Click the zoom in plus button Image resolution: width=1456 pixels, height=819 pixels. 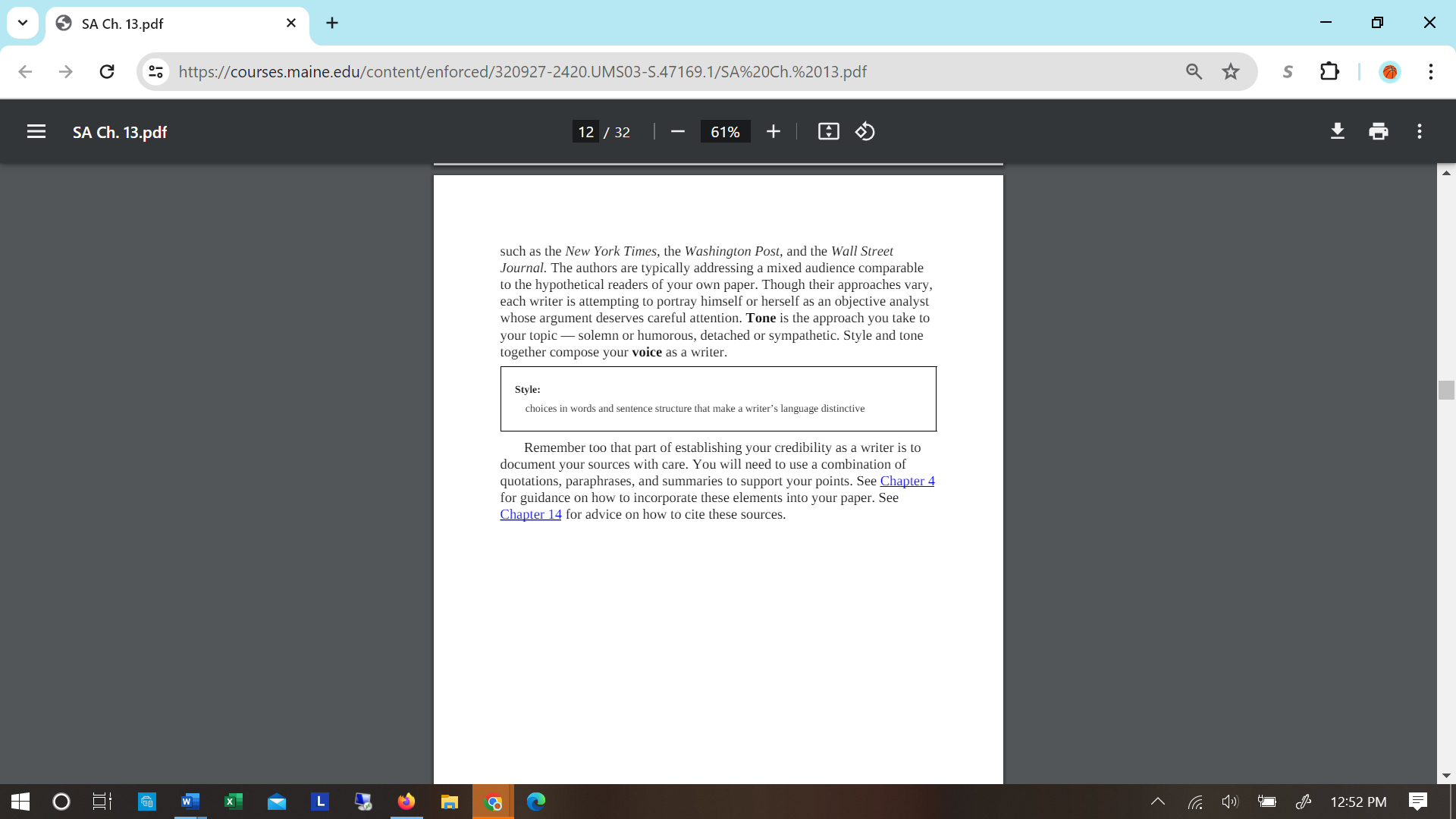click(773, 132)
